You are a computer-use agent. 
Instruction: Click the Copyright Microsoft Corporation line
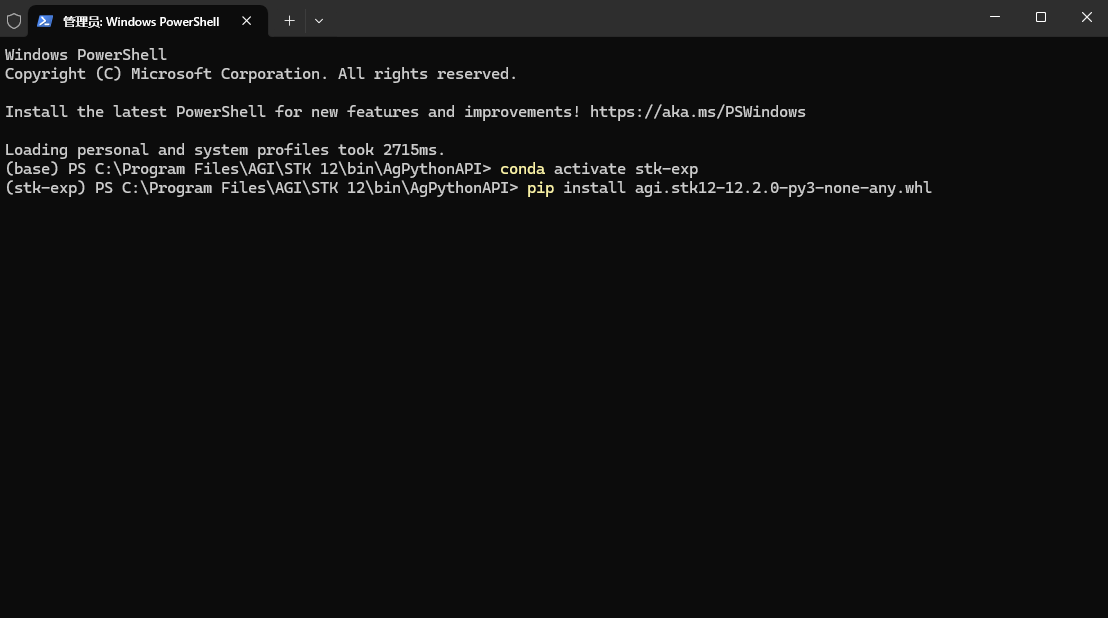[260, 74]
